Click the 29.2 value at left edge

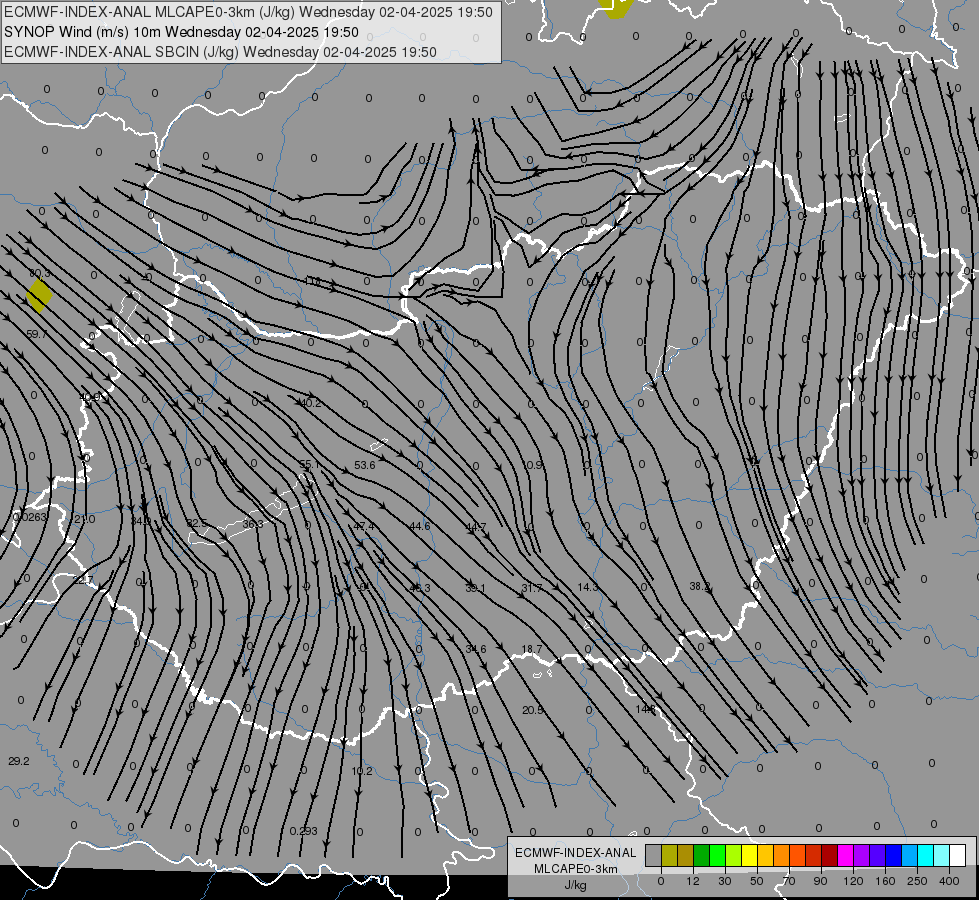pyautogui.click(x=19, y=761)
